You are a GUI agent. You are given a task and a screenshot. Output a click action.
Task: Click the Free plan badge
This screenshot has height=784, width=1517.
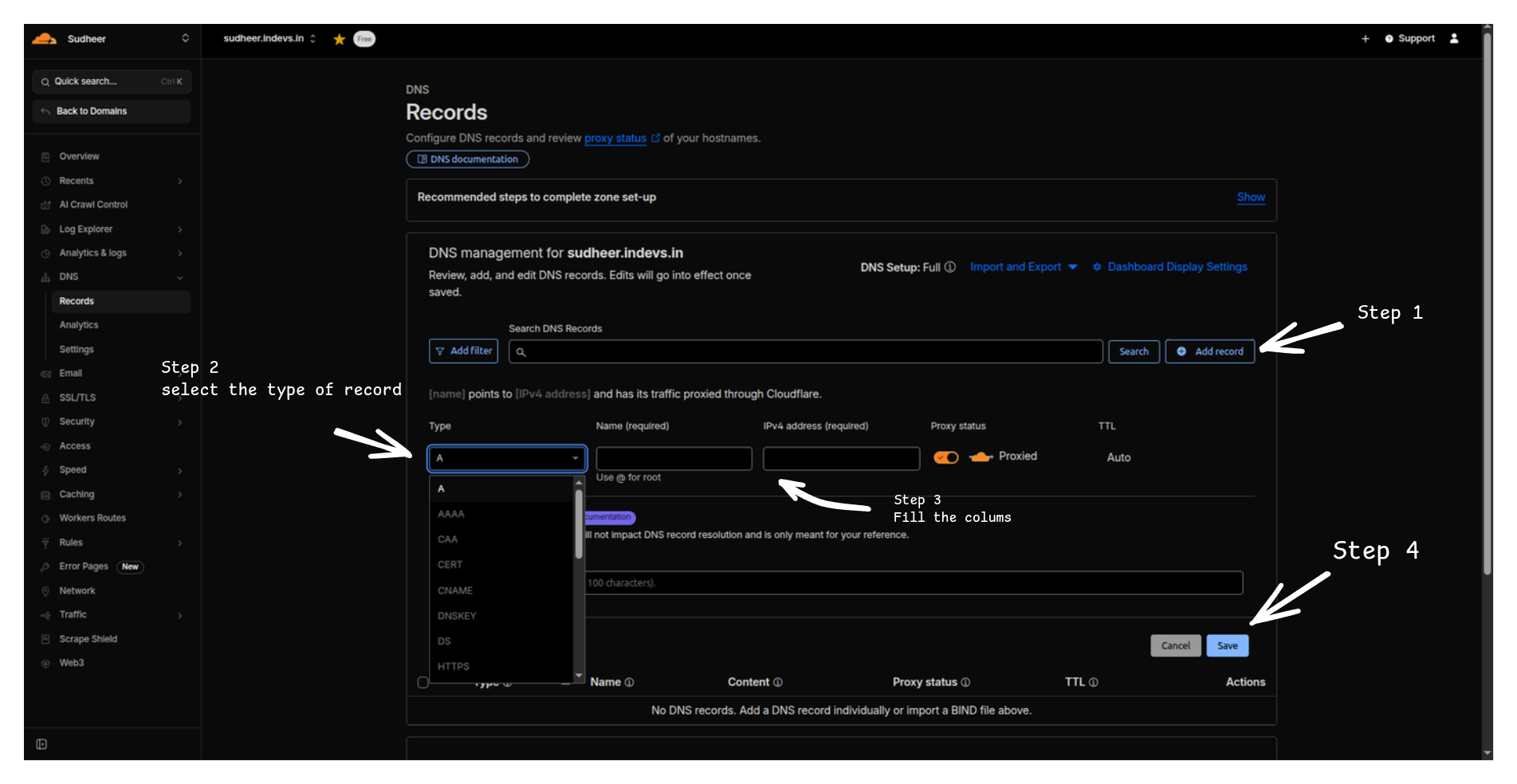364,39
